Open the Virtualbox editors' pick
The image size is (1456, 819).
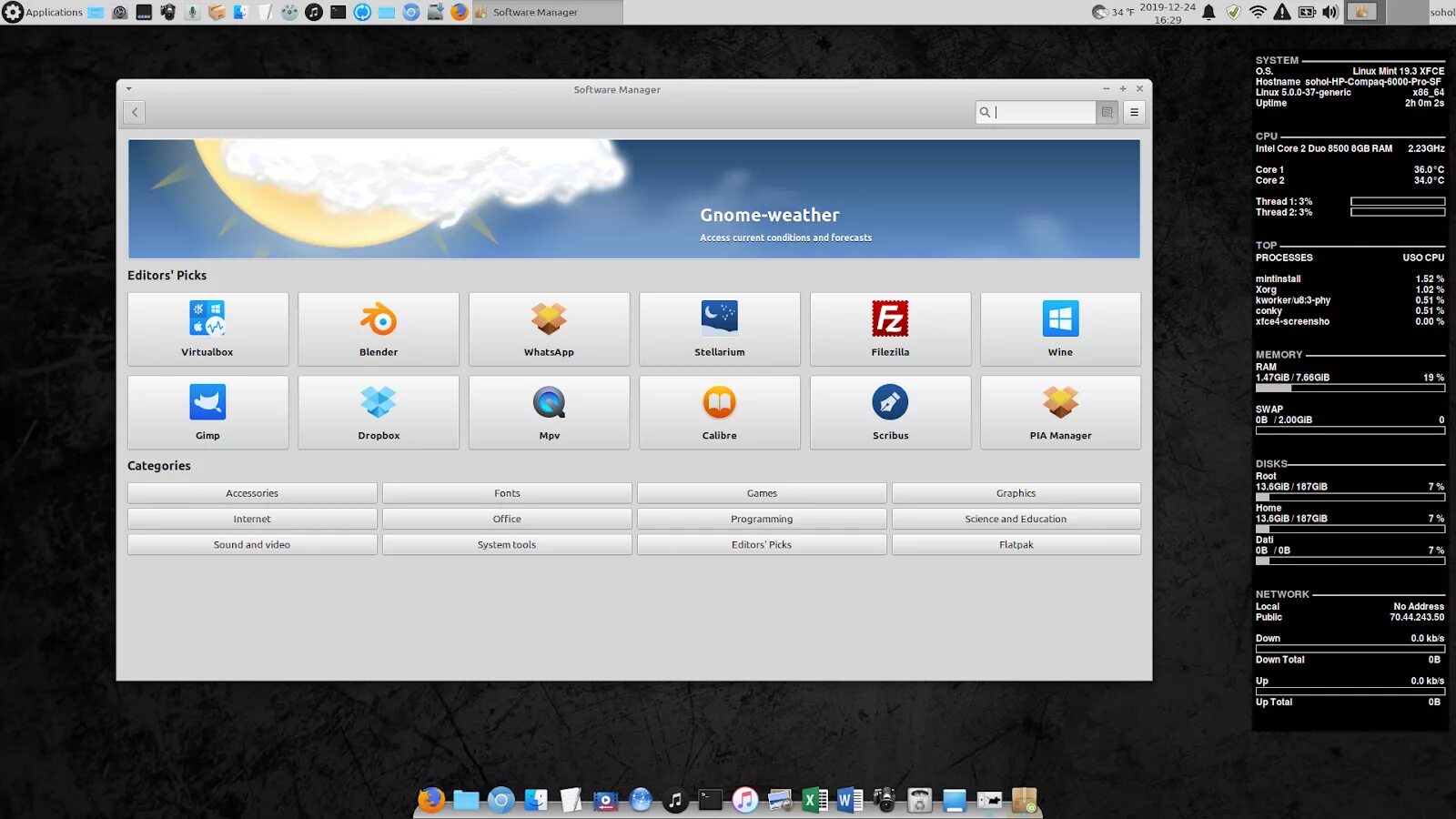point(207,329)
